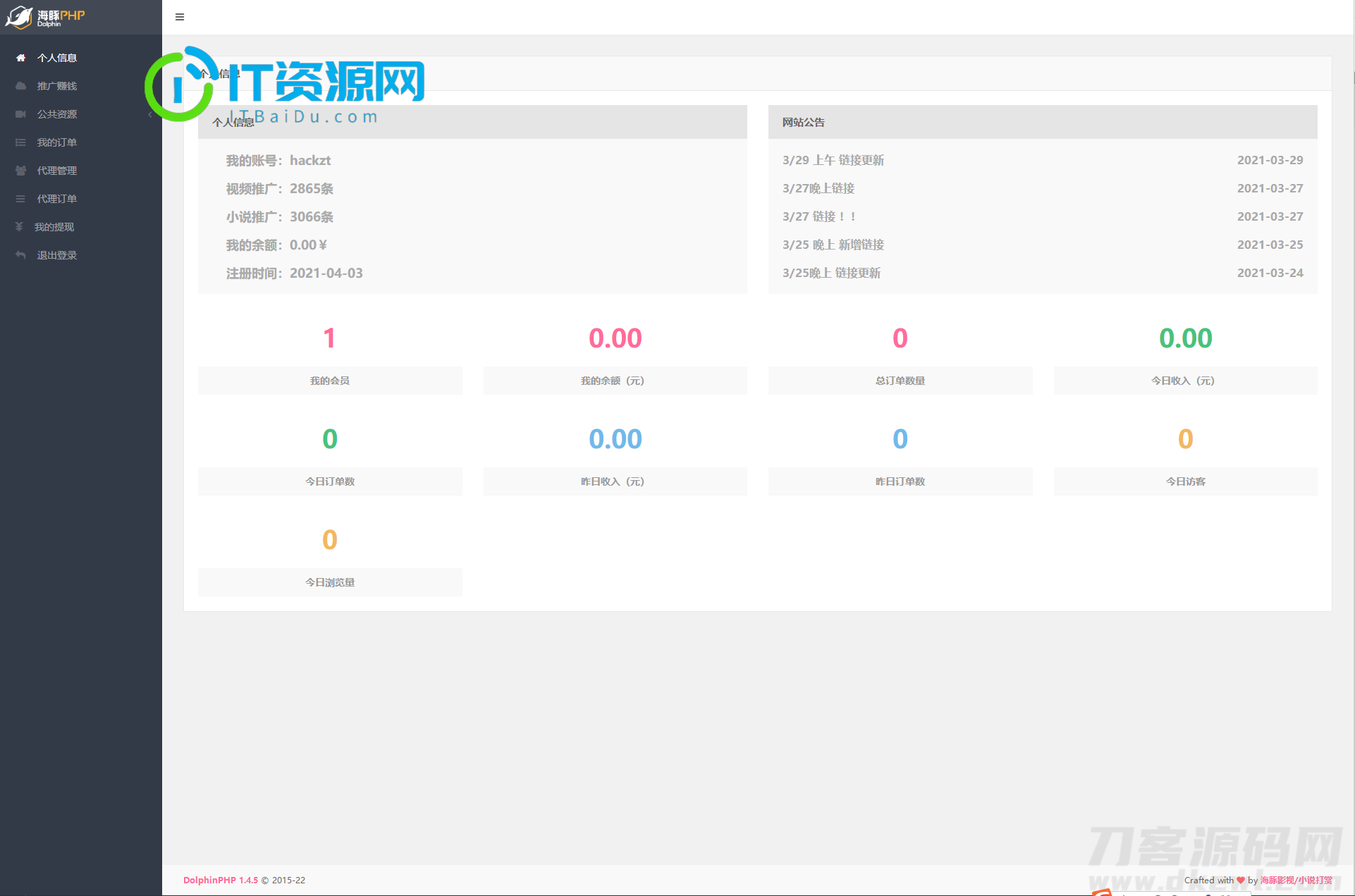The image size is (1355, 896).
Task: Click the 我的会员 stat card label
Action: (x=330, y=381)
